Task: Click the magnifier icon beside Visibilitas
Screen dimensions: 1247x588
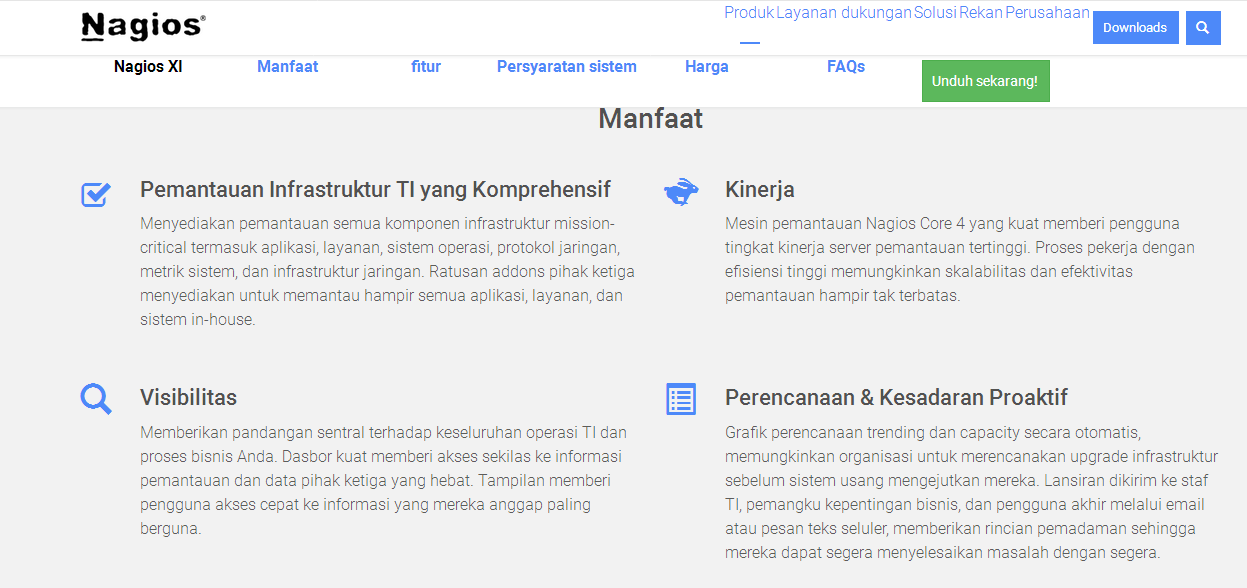Action: click(x=96, y=399)
